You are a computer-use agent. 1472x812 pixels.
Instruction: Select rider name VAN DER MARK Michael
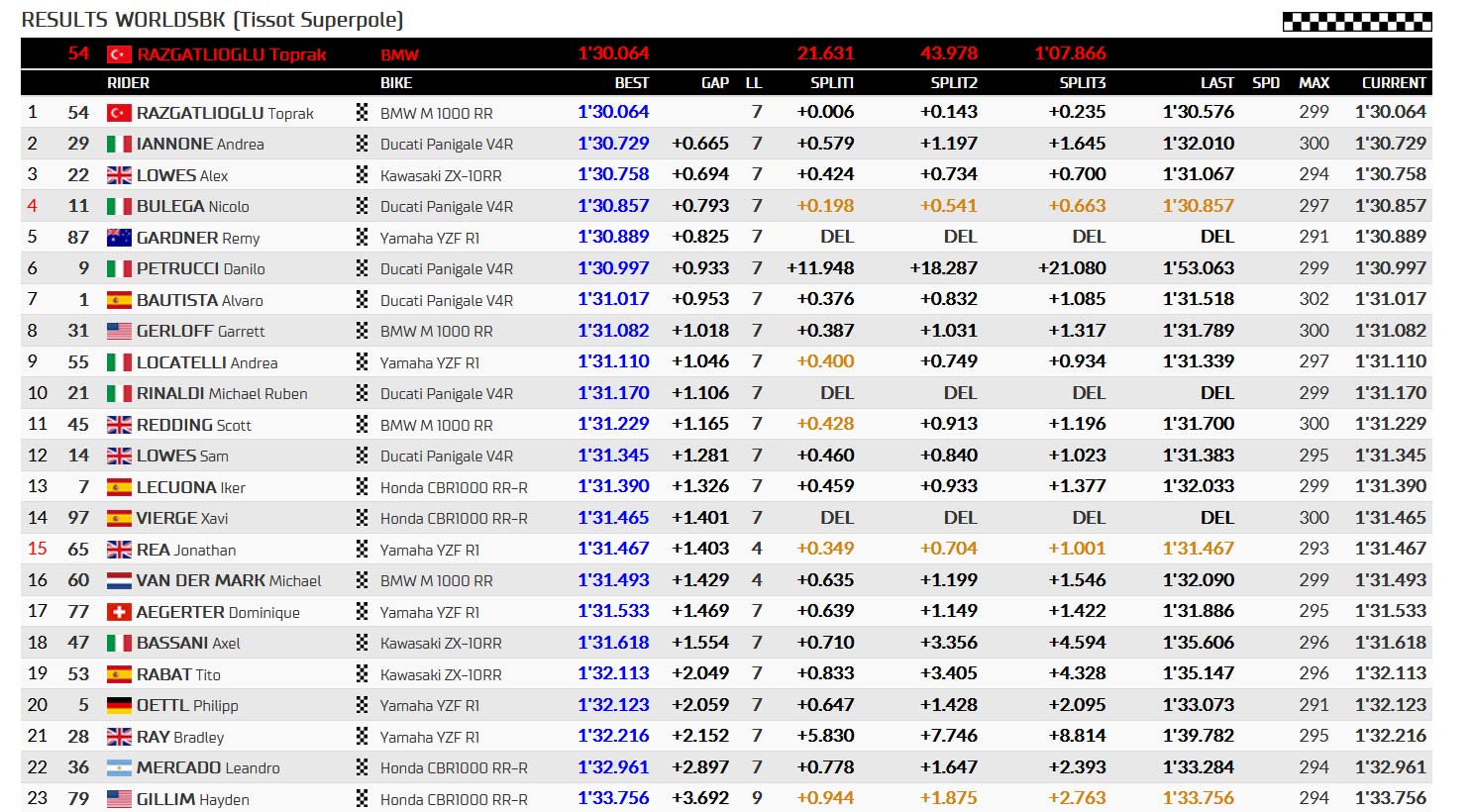tap(229, 580)
